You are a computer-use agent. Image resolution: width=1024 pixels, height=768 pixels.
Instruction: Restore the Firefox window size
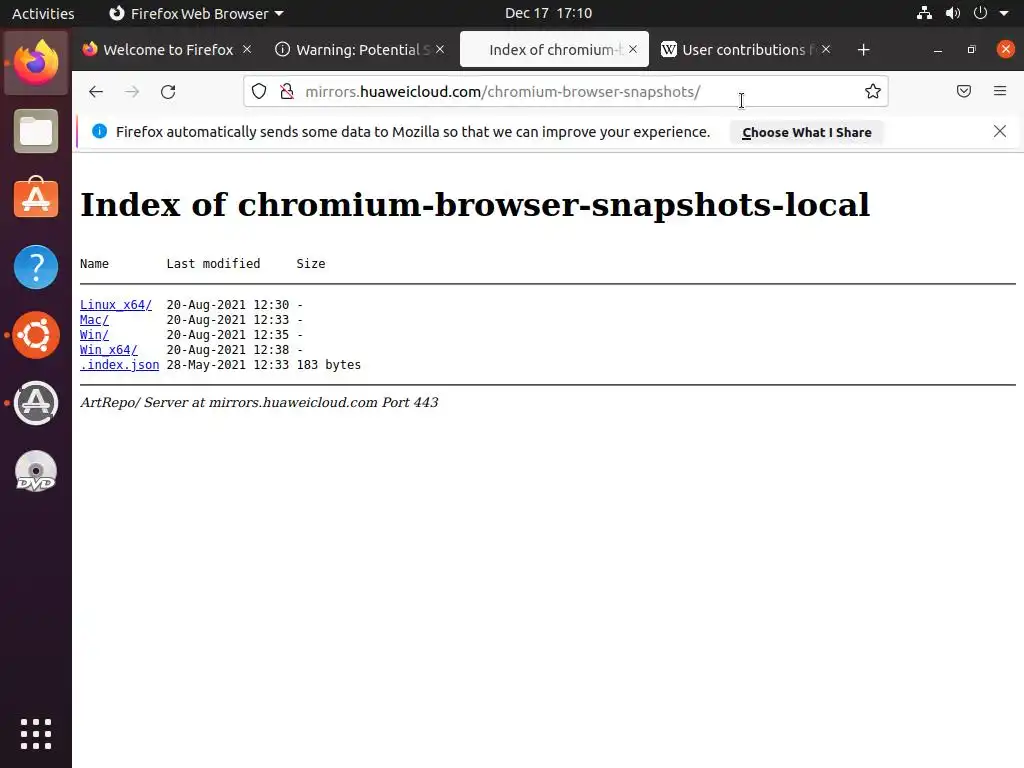tap(972, 50)
